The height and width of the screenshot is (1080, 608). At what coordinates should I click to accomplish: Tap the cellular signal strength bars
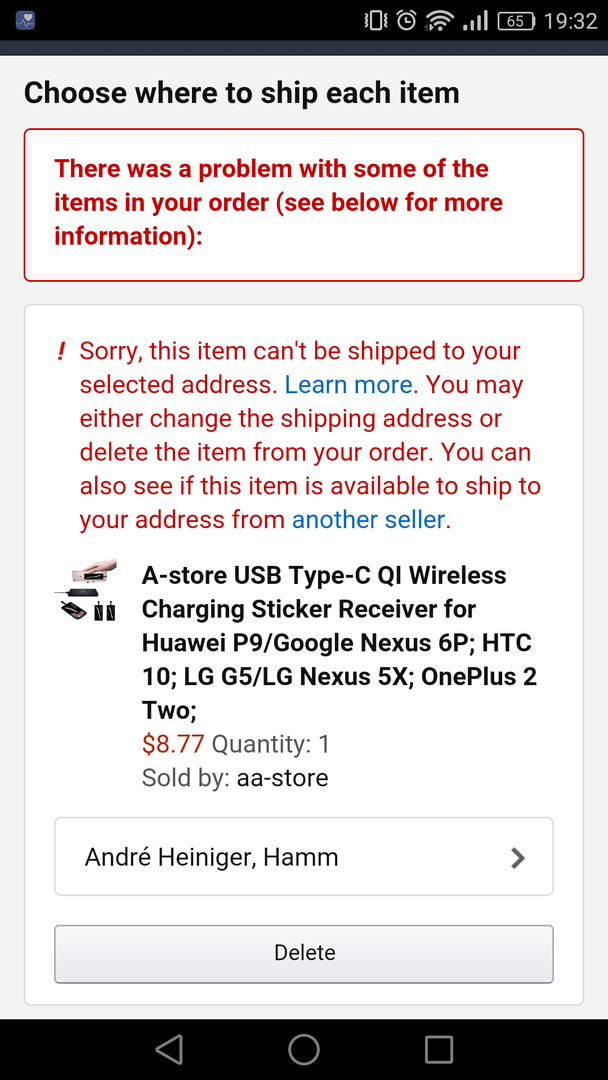pos(475,21)
